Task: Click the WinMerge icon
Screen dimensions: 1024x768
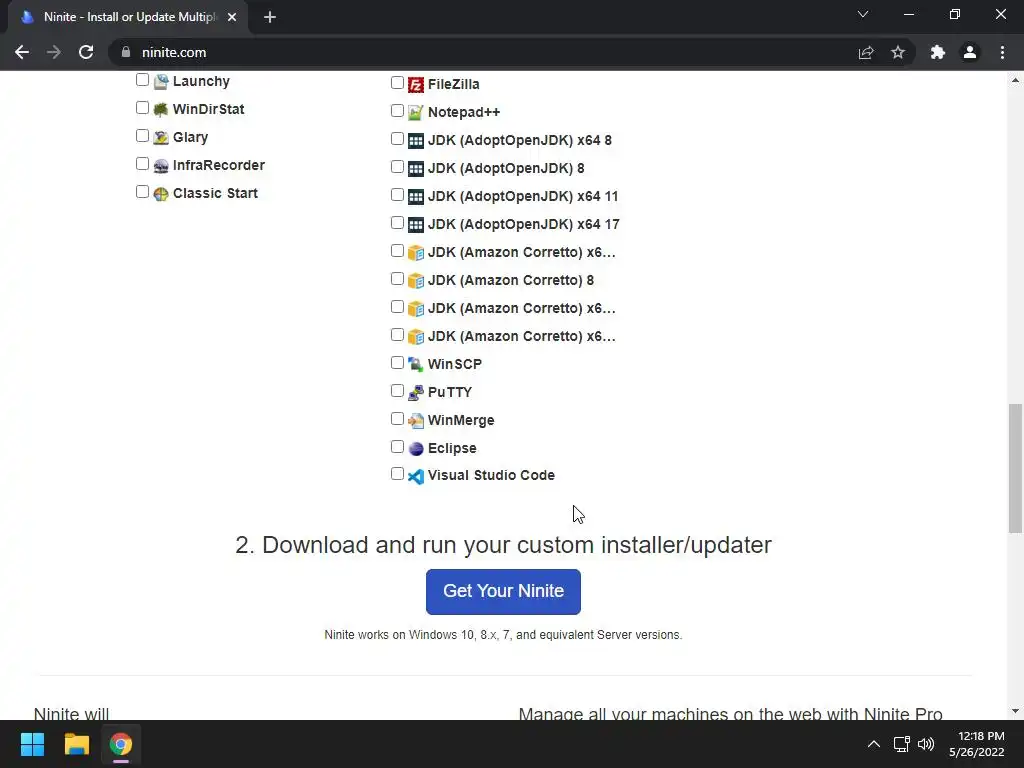Action: point(416,421)
